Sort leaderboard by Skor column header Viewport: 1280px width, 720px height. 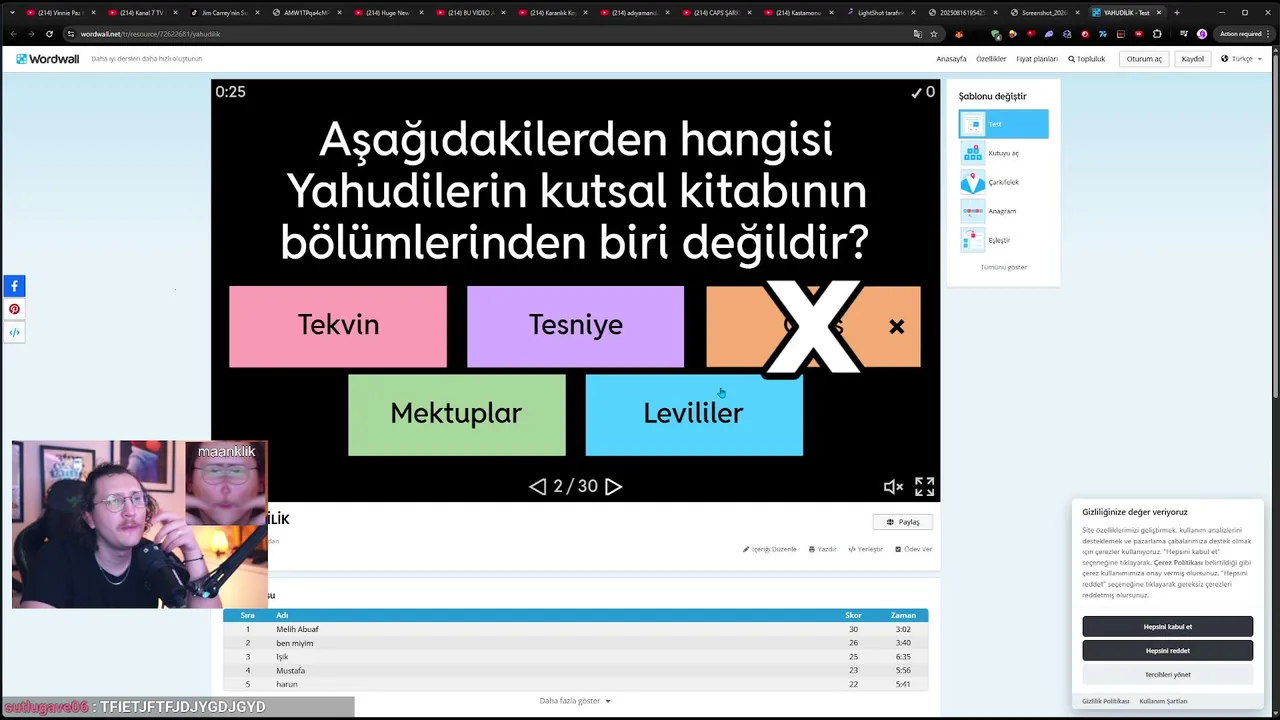(x=853, y=615)
